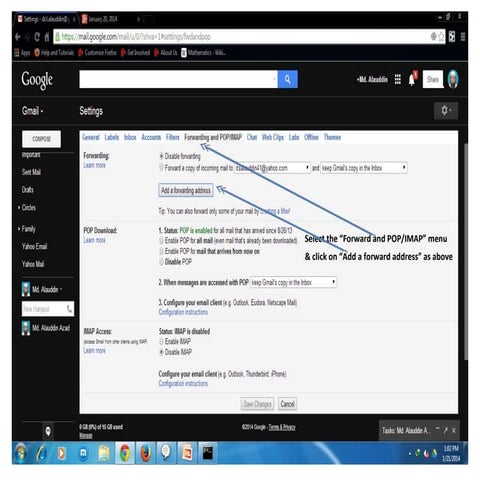This screenshot has width=480, height=480.
Task: Open the Google apps grid icon
Action: [x=397, y=79]
